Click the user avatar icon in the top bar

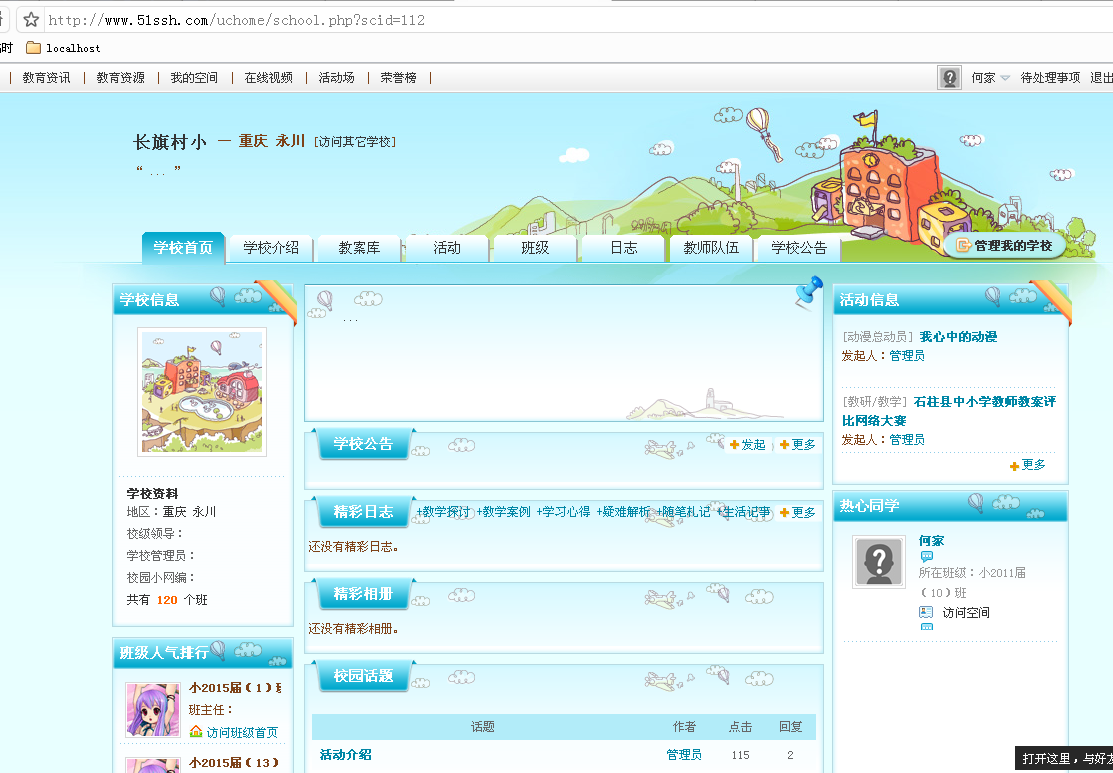pos(949,77)
